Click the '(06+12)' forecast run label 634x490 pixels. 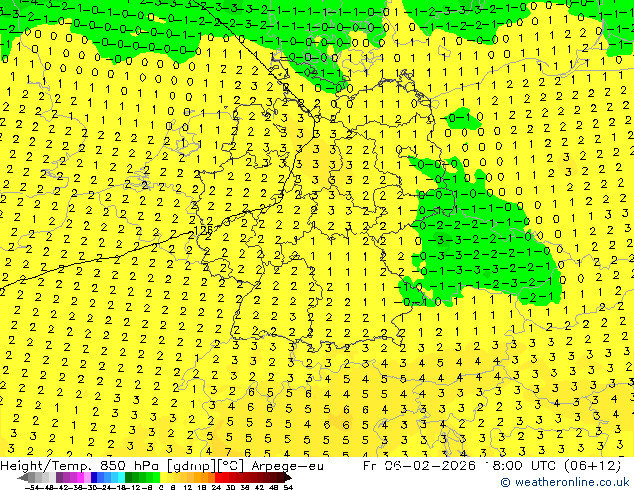[x=590, y=466]
